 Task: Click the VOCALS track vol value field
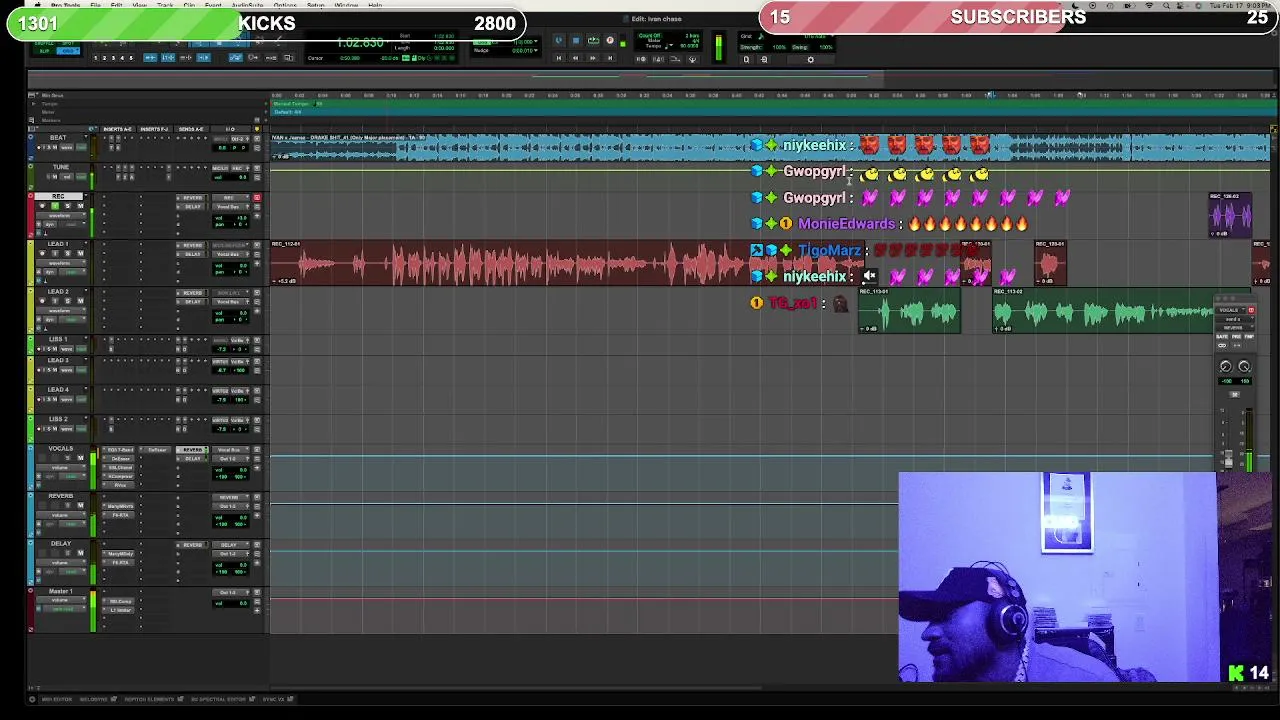[231, 470]
